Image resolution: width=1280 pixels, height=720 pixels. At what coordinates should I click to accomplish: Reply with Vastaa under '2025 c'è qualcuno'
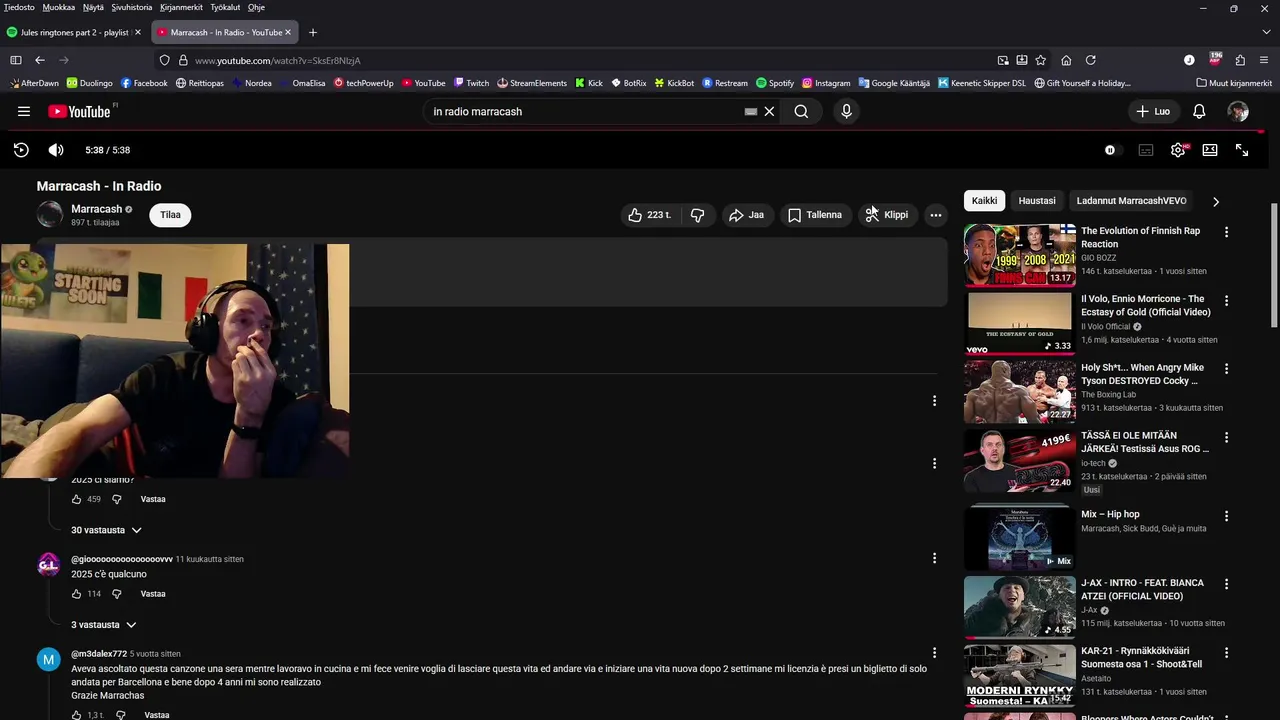pos(153,594)
